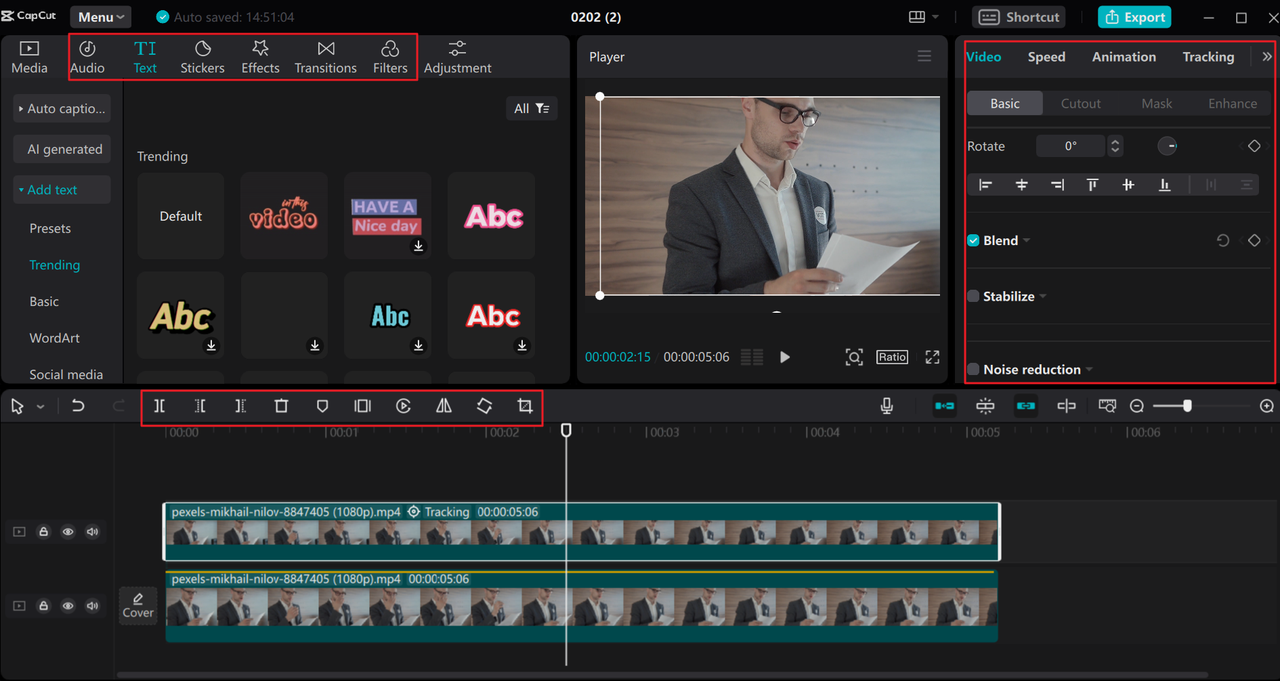Switch to the Tracking tab

coord(1208,57)
